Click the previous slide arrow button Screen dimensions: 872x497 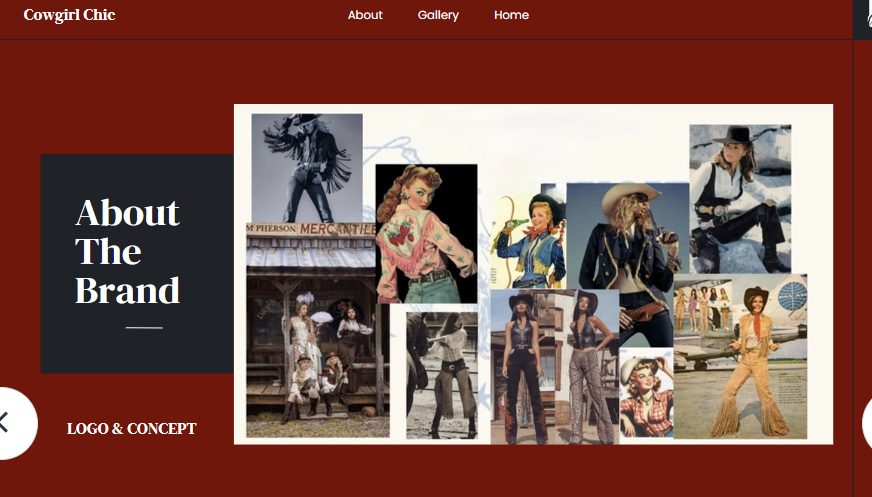[12, 422]
